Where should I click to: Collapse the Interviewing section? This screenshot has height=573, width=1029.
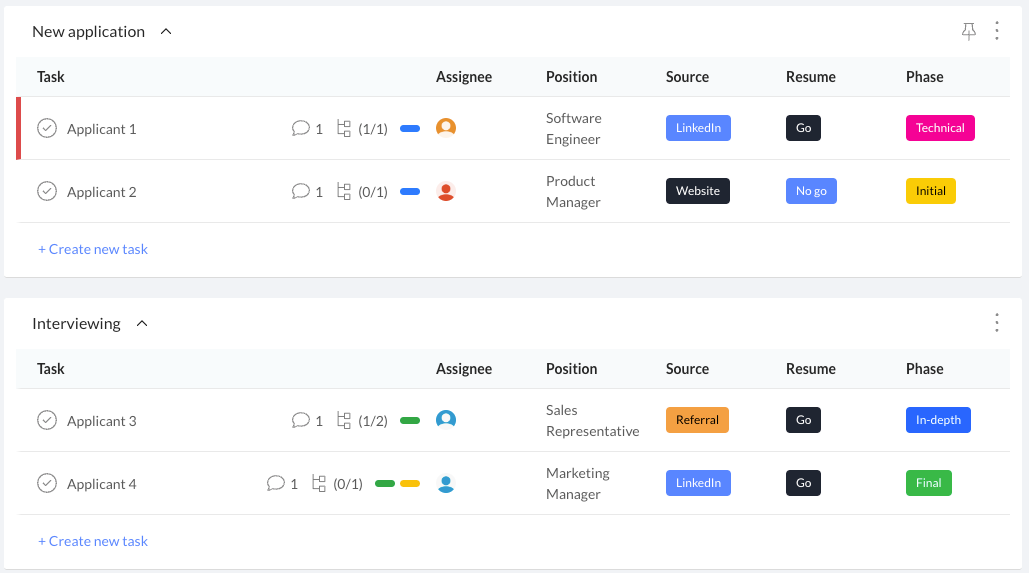coord(142,324)
